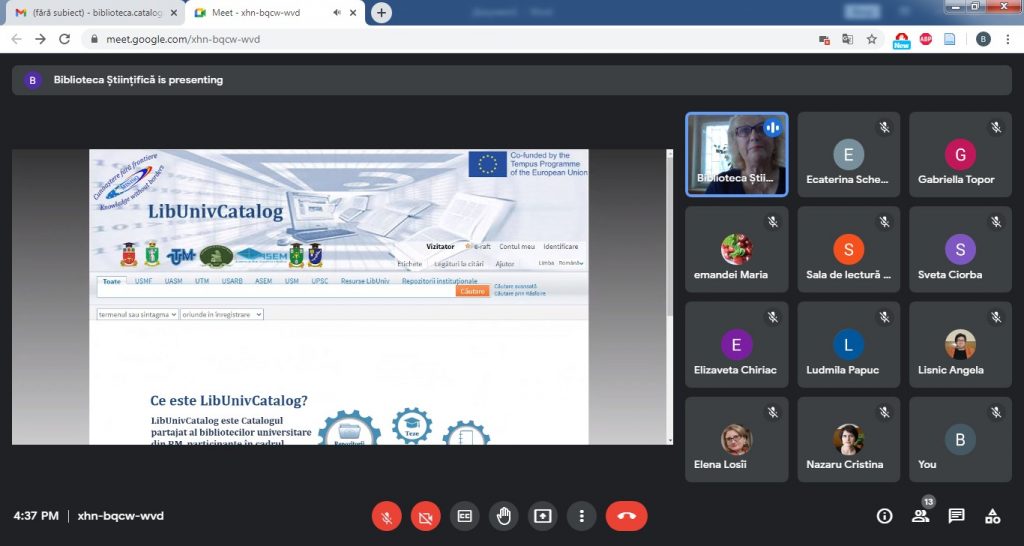Open termenul sau sintagma dropdown in presentation

(x=138, y=315)
